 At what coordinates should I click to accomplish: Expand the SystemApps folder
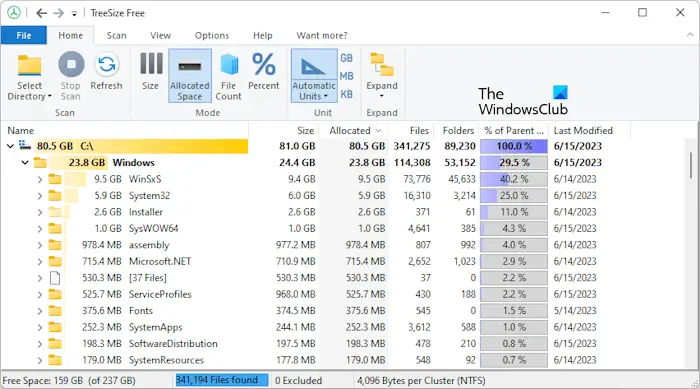click(40, 327)
